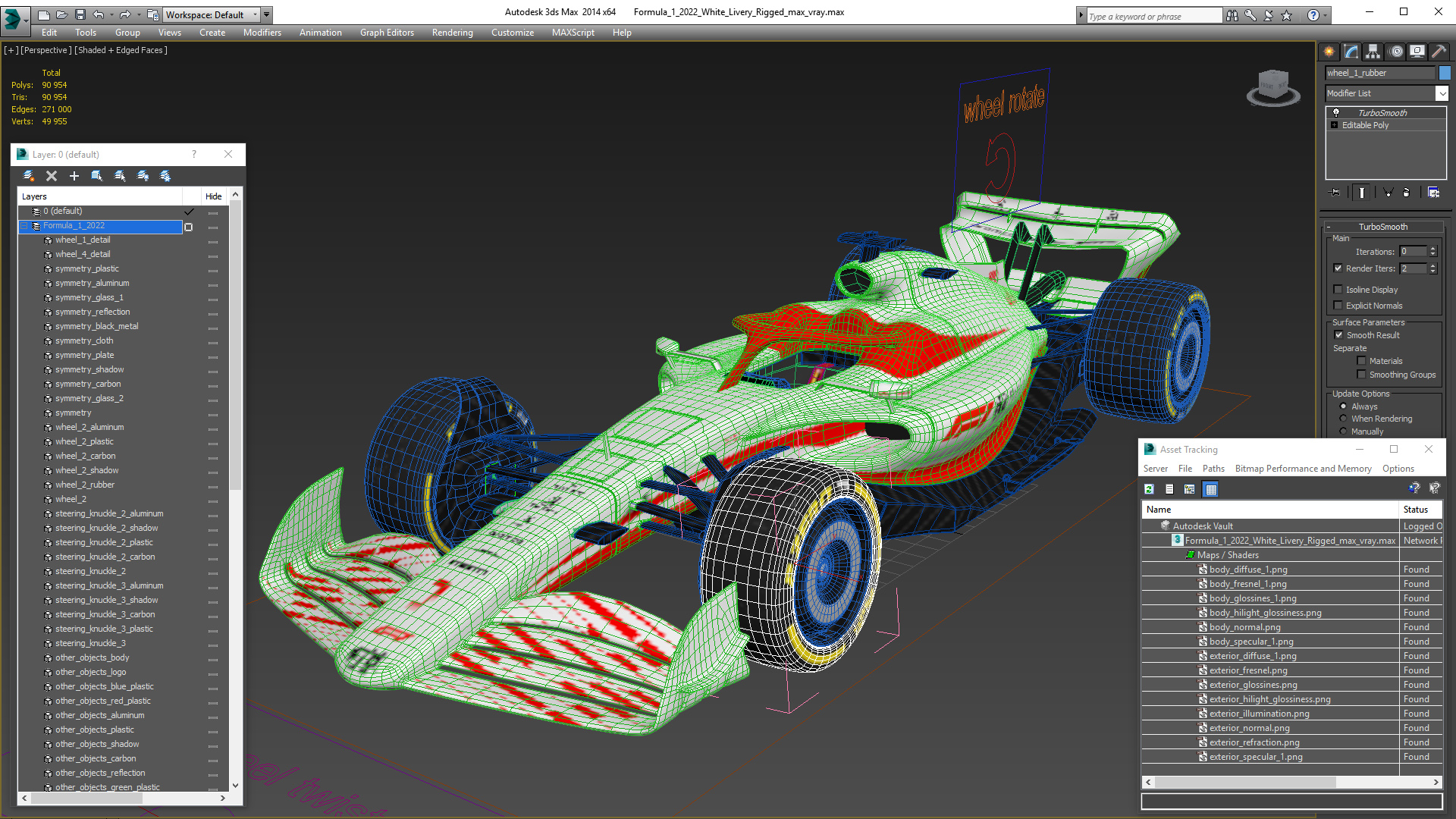This screenshot has height=819, width=1456.
Task: Open Paths menu in Asset Tracking
Action: pos(1213,469)
